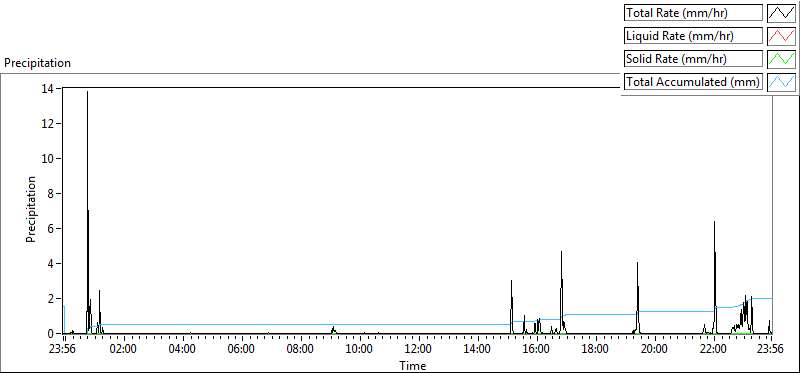This screenshot has height=373, width=800.
Task: Click the rate spike at 22:00
Action: point(715,276)
